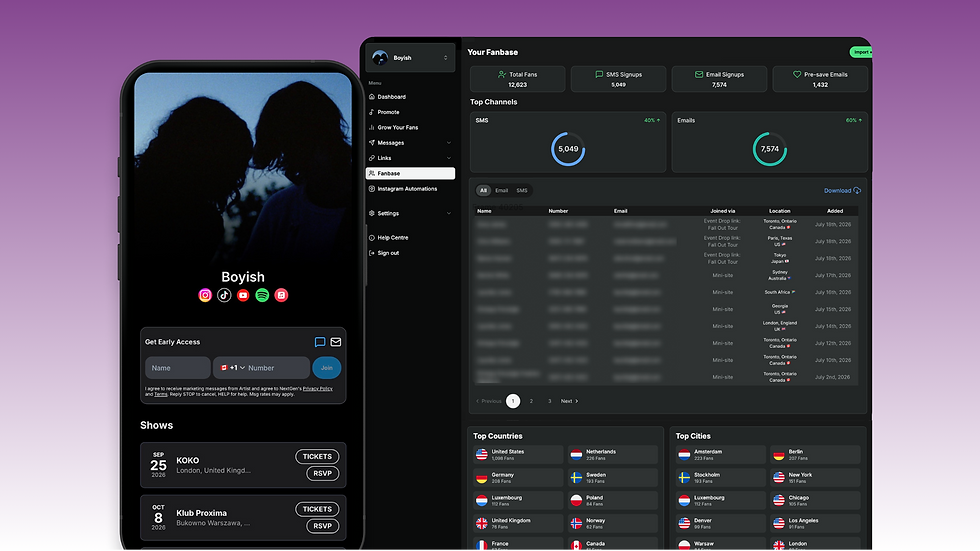This screenshot has width=980, height=551.
Task: Sort by the Added column header
Action: click(835, 211)
